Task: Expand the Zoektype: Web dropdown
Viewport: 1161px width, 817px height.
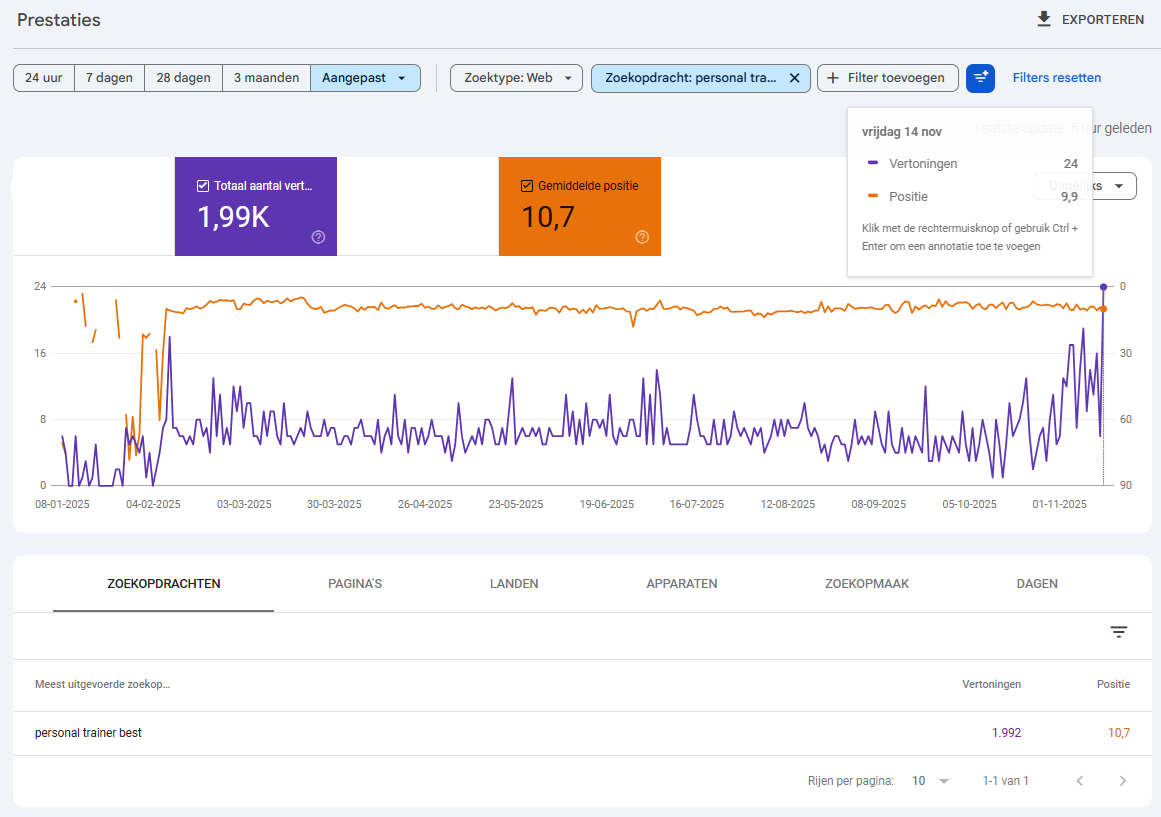Action: (516, 78)
